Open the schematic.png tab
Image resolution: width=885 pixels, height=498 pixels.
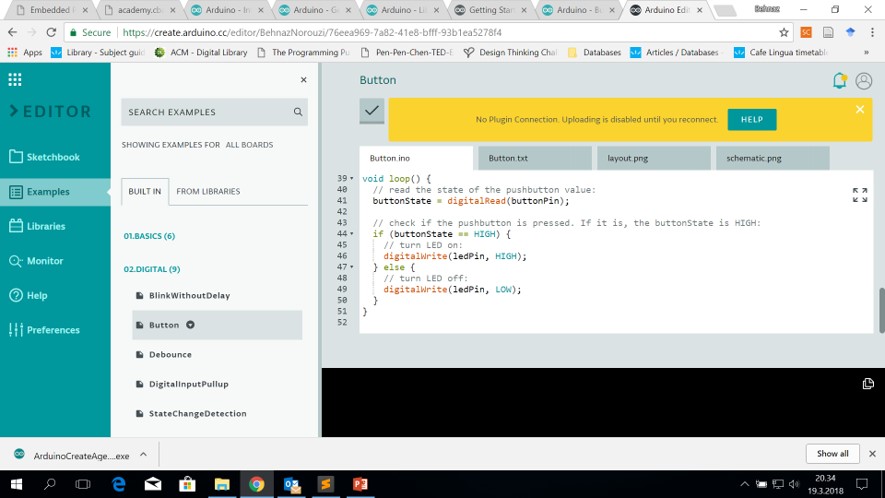(773, 158)
